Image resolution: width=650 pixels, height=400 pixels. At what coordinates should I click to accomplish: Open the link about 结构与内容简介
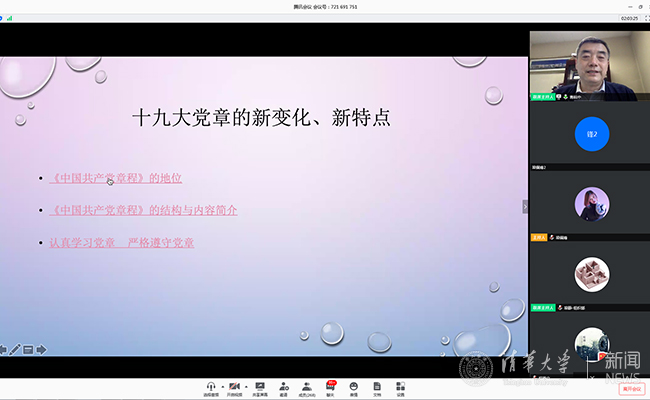(x=143, y=210)
